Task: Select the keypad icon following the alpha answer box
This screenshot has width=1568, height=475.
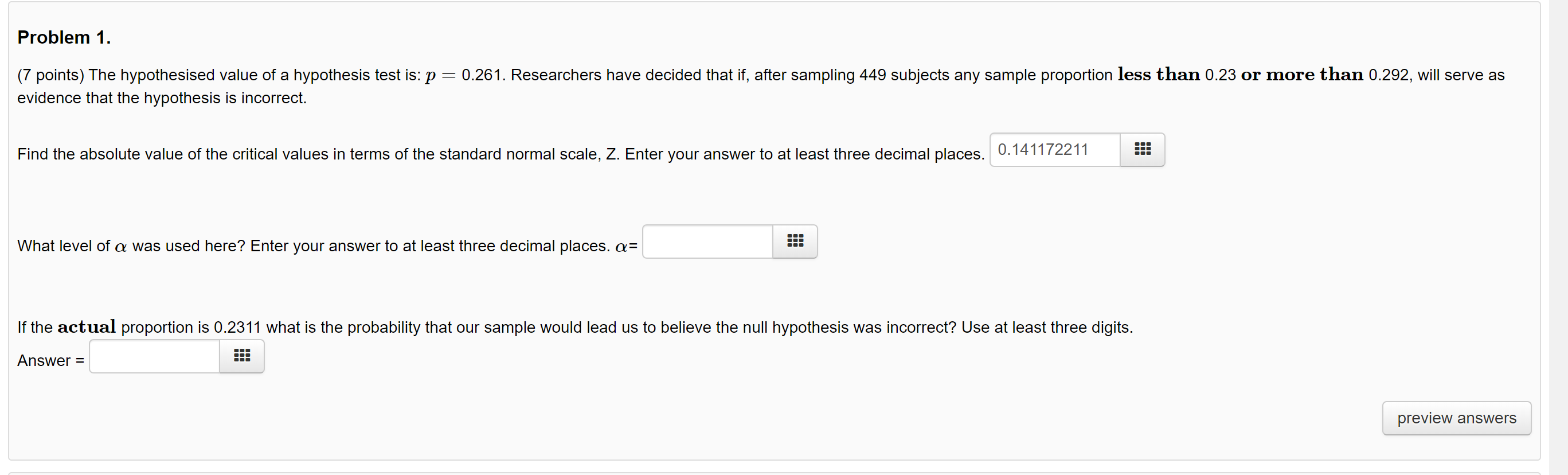Action: (796, 241)
